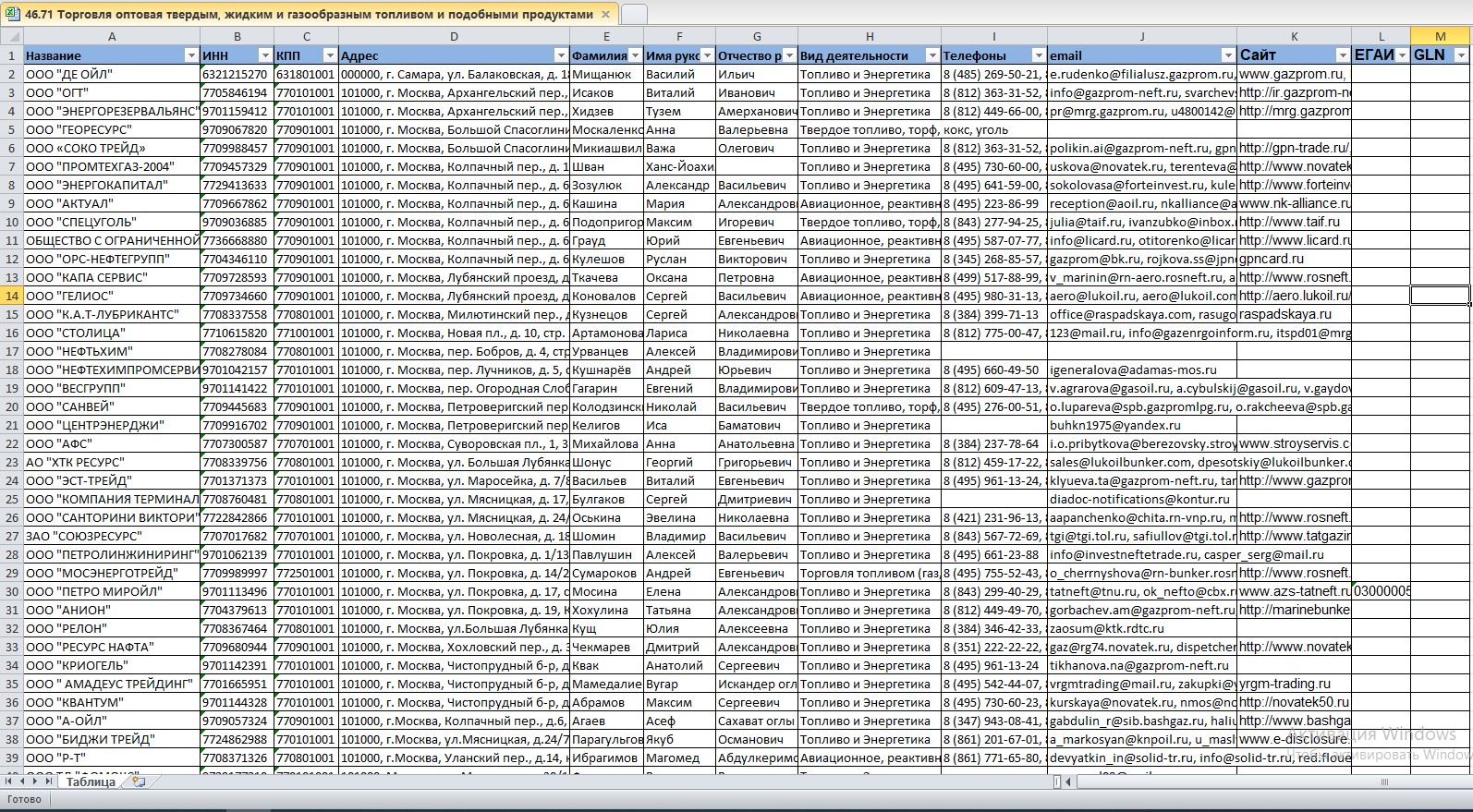This screenshot has width=1473, height=812.
Task: Select column A header
Action: 112,37
